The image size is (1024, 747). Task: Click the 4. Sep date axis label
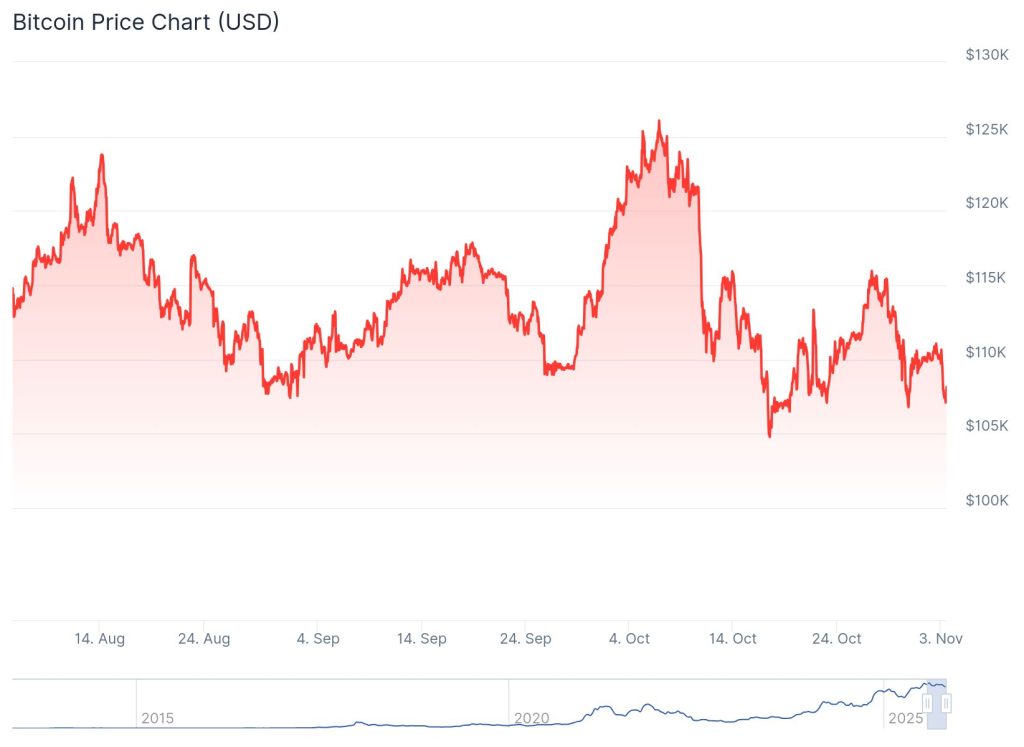coord(318,639)
